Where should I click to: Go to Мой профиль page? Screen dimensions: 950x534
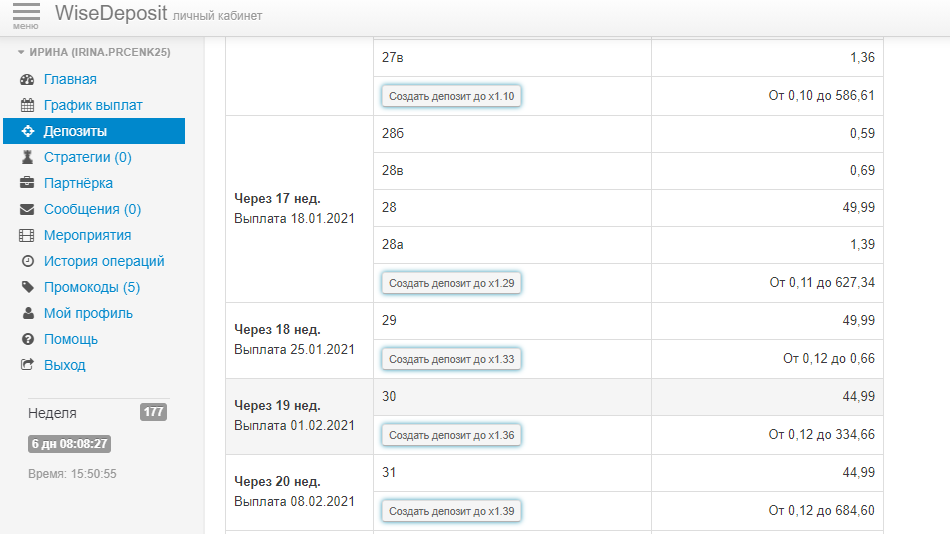click(88, 314)
